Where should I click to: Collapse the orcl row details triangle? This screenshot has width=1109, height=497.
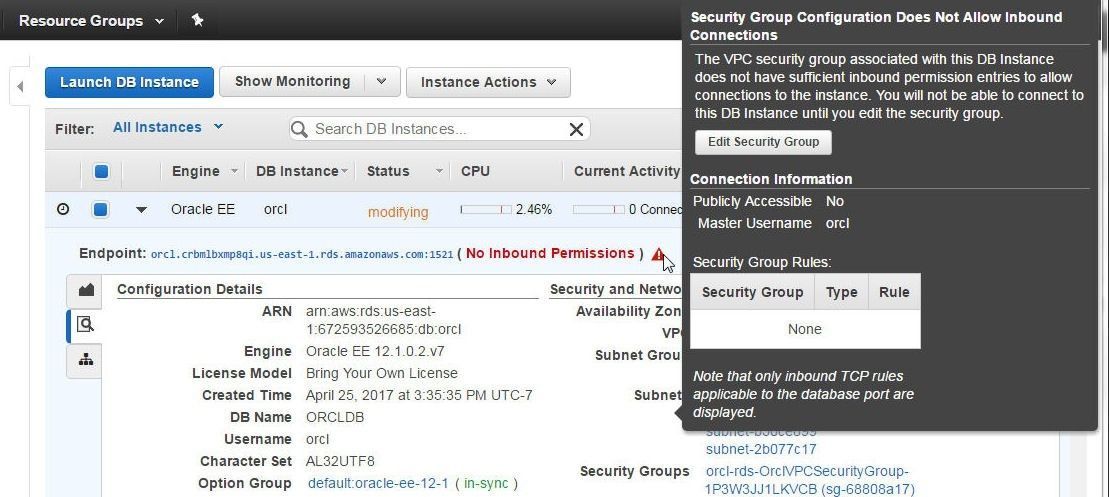pos(141,210)
